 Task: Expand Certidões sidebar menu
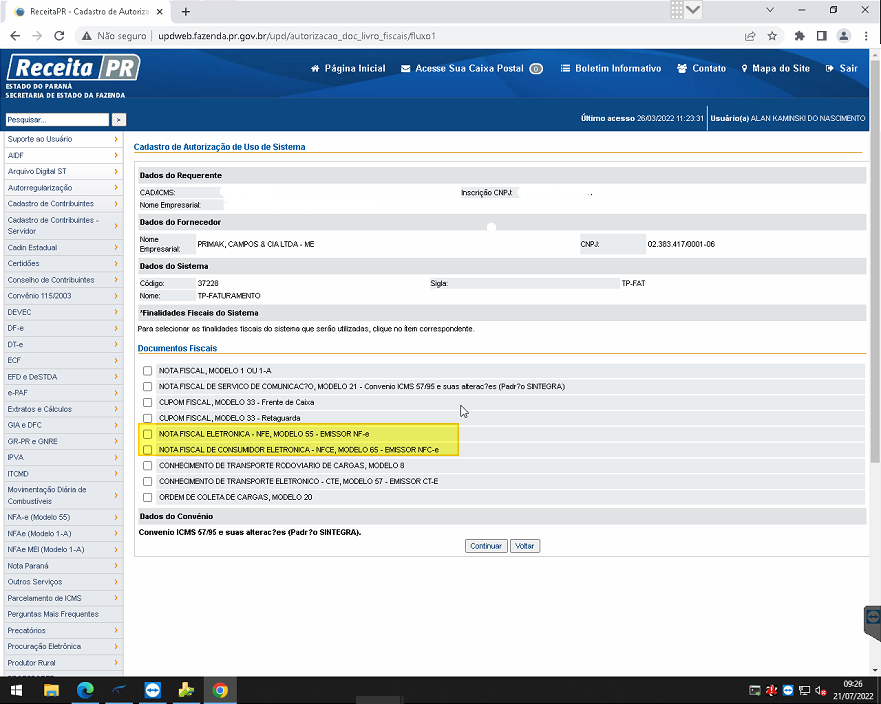(x=63, y=264)
